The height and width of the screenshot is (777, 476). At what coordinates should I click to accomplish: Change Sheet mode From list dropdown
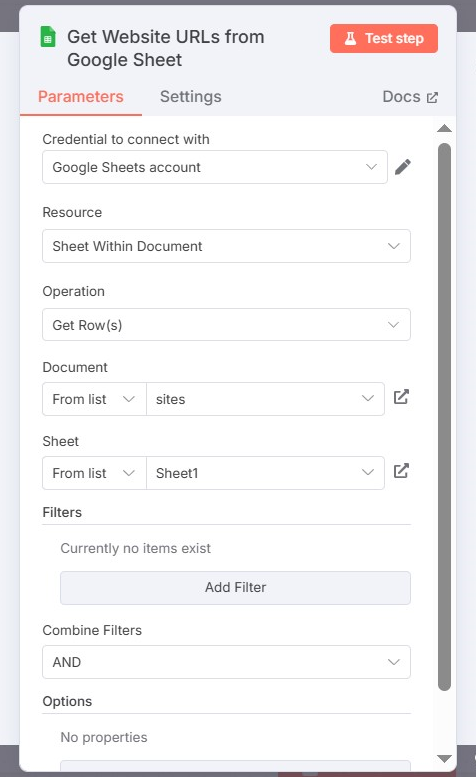point(94,473)
